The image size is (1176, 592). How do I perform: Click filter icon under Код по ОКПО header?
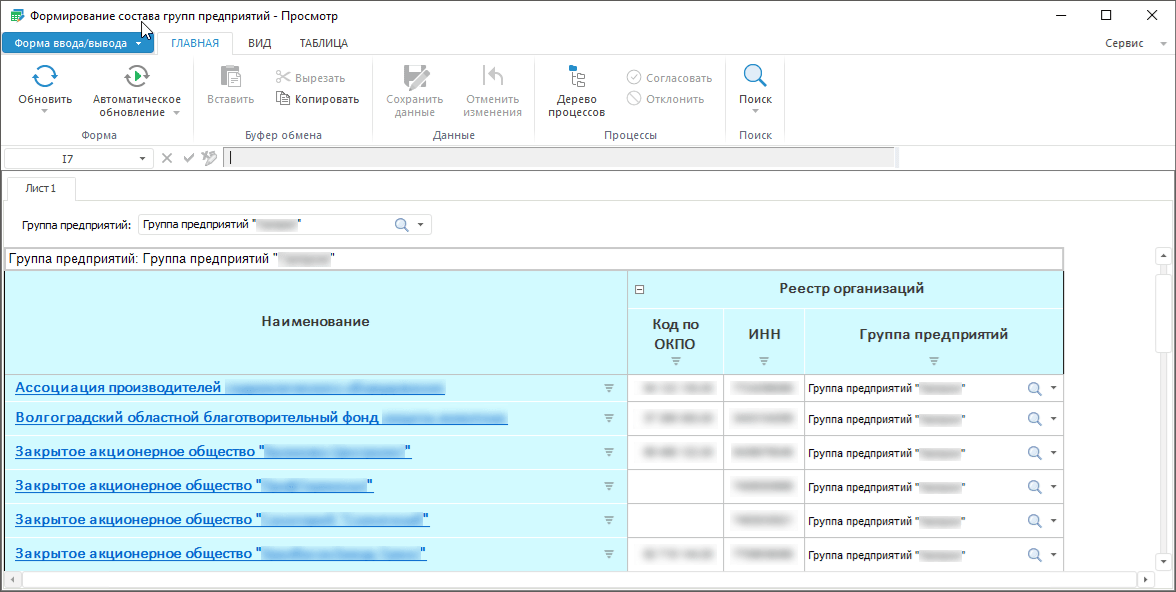point(676,361)
